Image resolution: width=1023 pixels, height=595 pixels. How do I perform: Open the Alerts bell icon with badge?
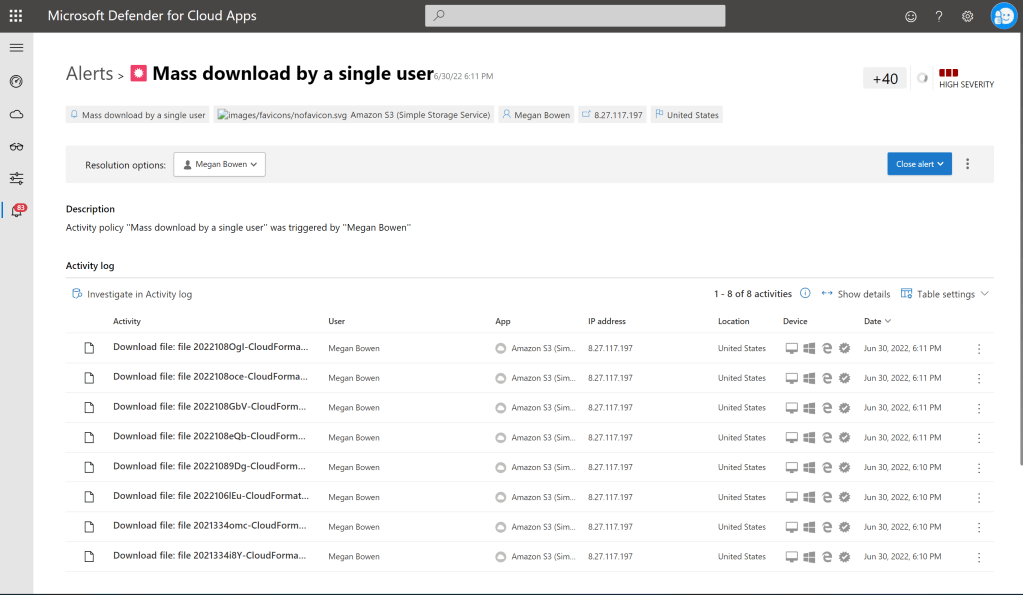[x=17, y=211]
